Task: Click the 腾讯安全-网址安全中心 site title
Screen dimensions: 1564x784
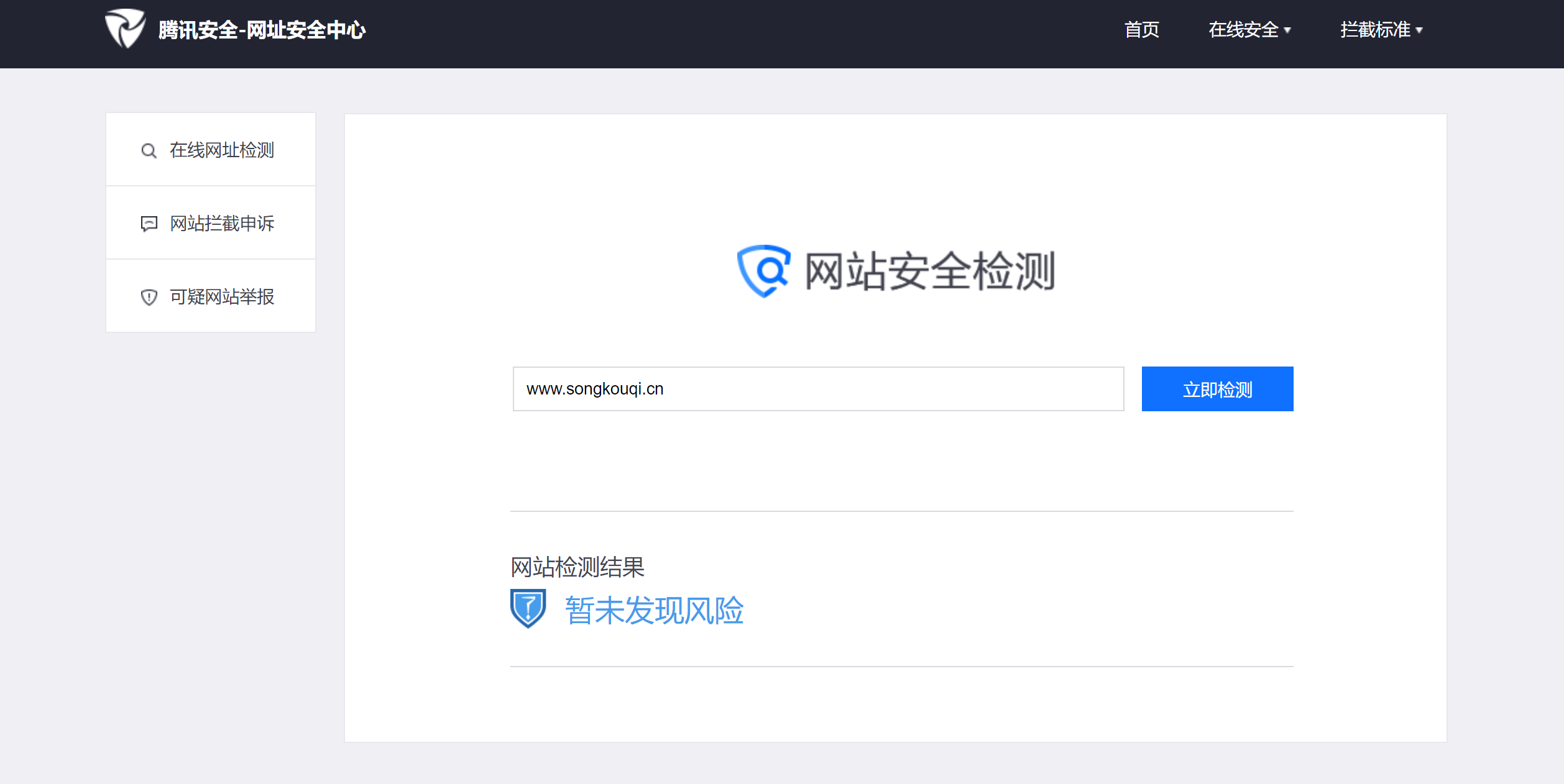Action: pos(262,30)
